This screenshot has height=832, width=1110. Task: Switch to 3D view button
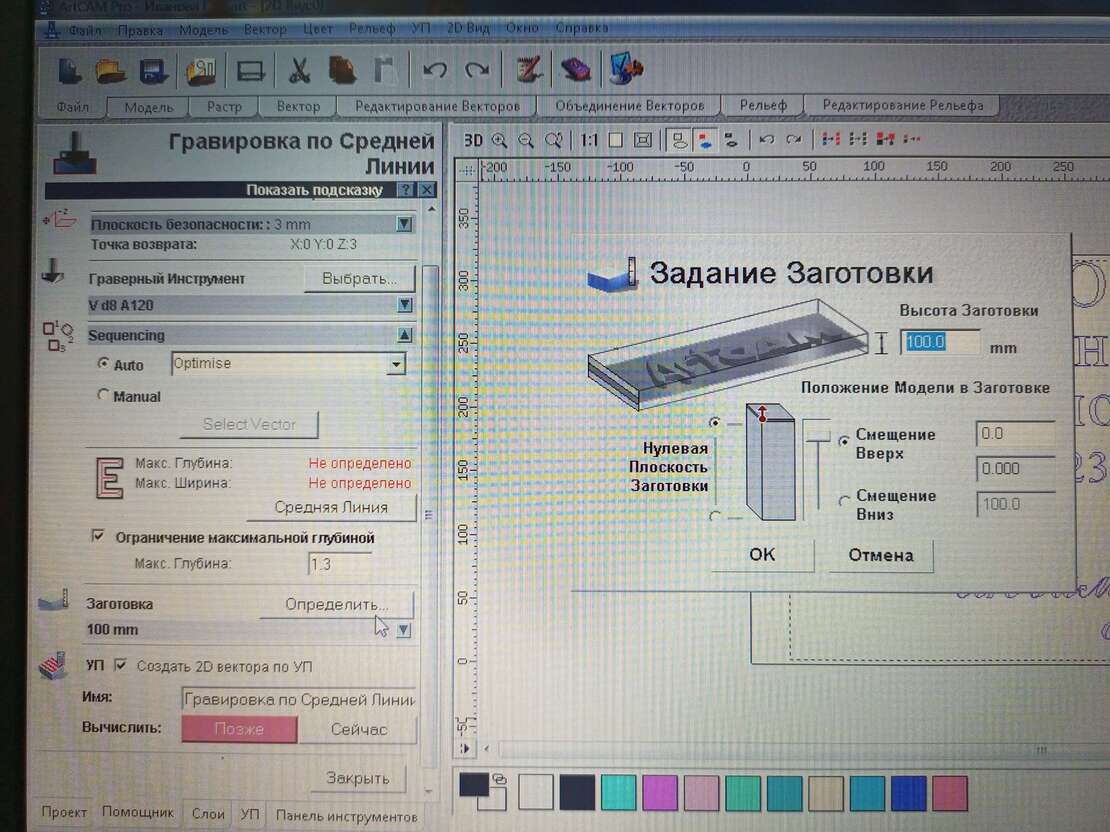pyautogui.click(x=472, y=140)
